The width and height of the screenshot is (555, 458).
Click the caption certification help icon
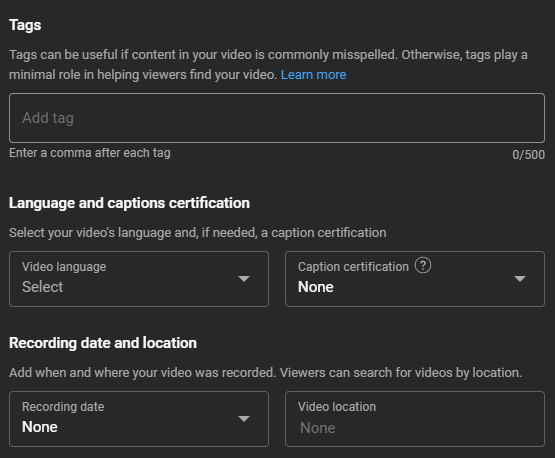pos(423,265)
